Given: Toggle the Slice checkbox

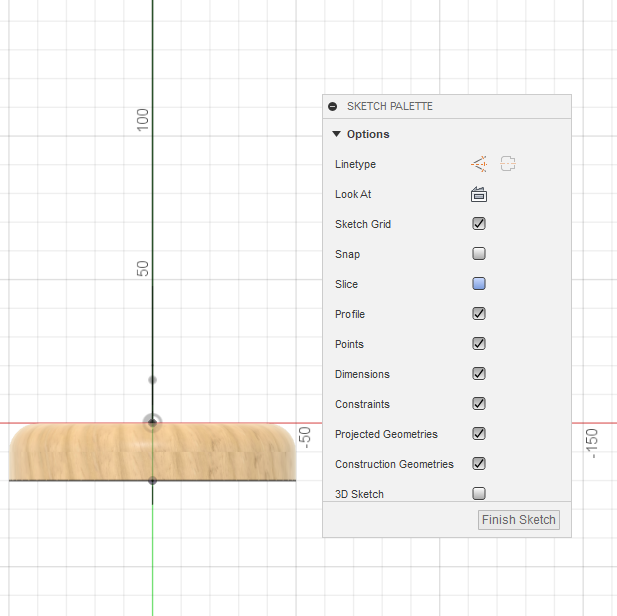Looking at the screenshot, I should pyautogui.click(x=479, y=284).
